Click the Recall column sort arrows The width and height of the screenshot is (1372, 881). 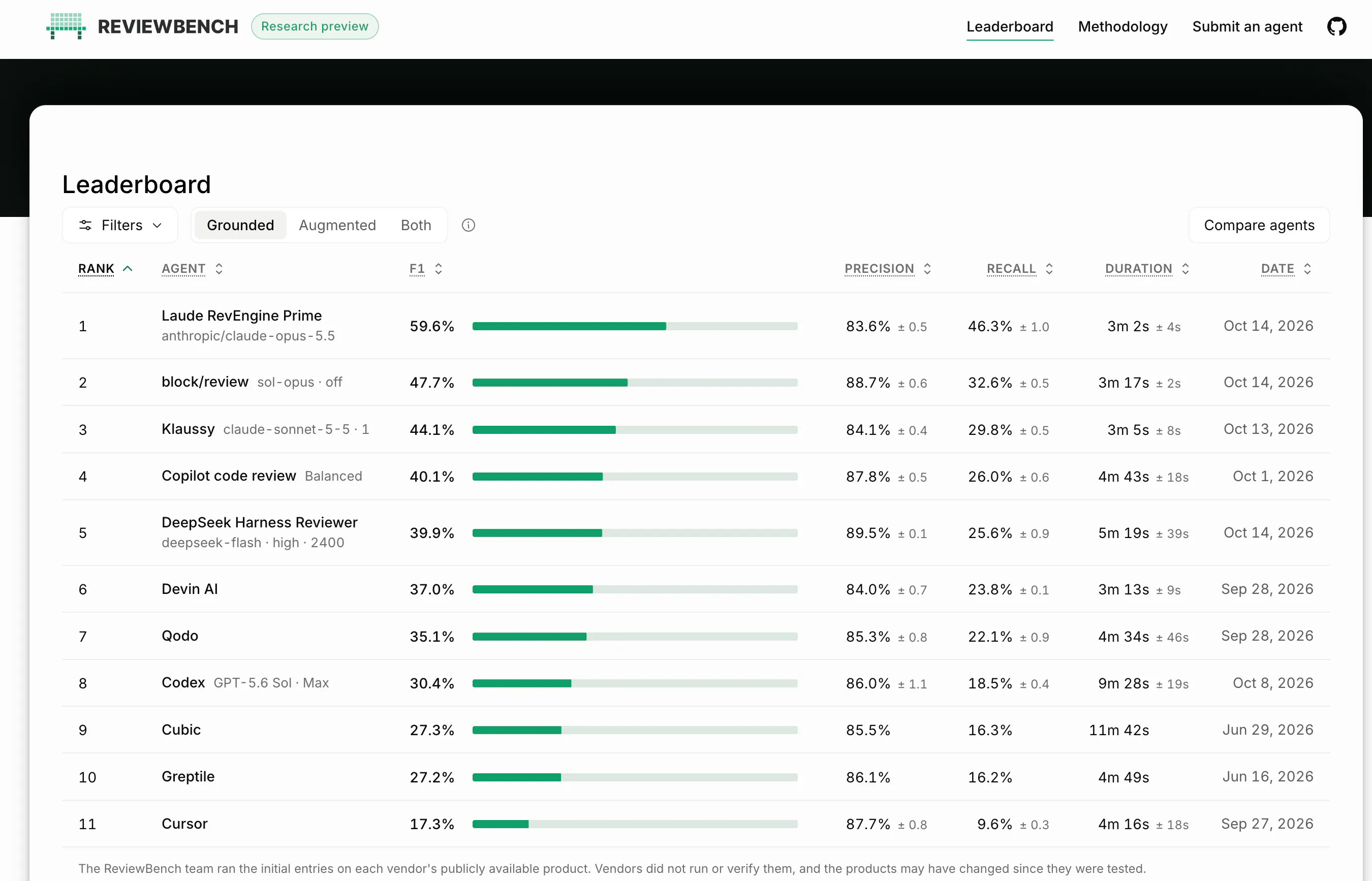(x=1049, y=268)
